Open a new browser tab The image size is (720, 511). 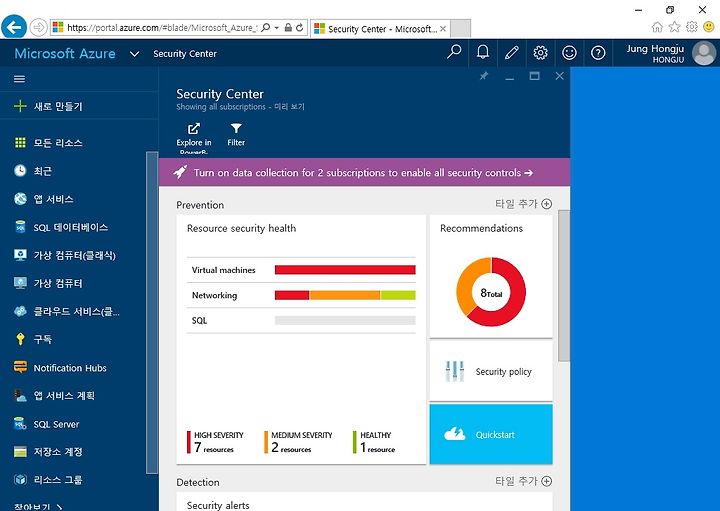(x=460, y=29)
